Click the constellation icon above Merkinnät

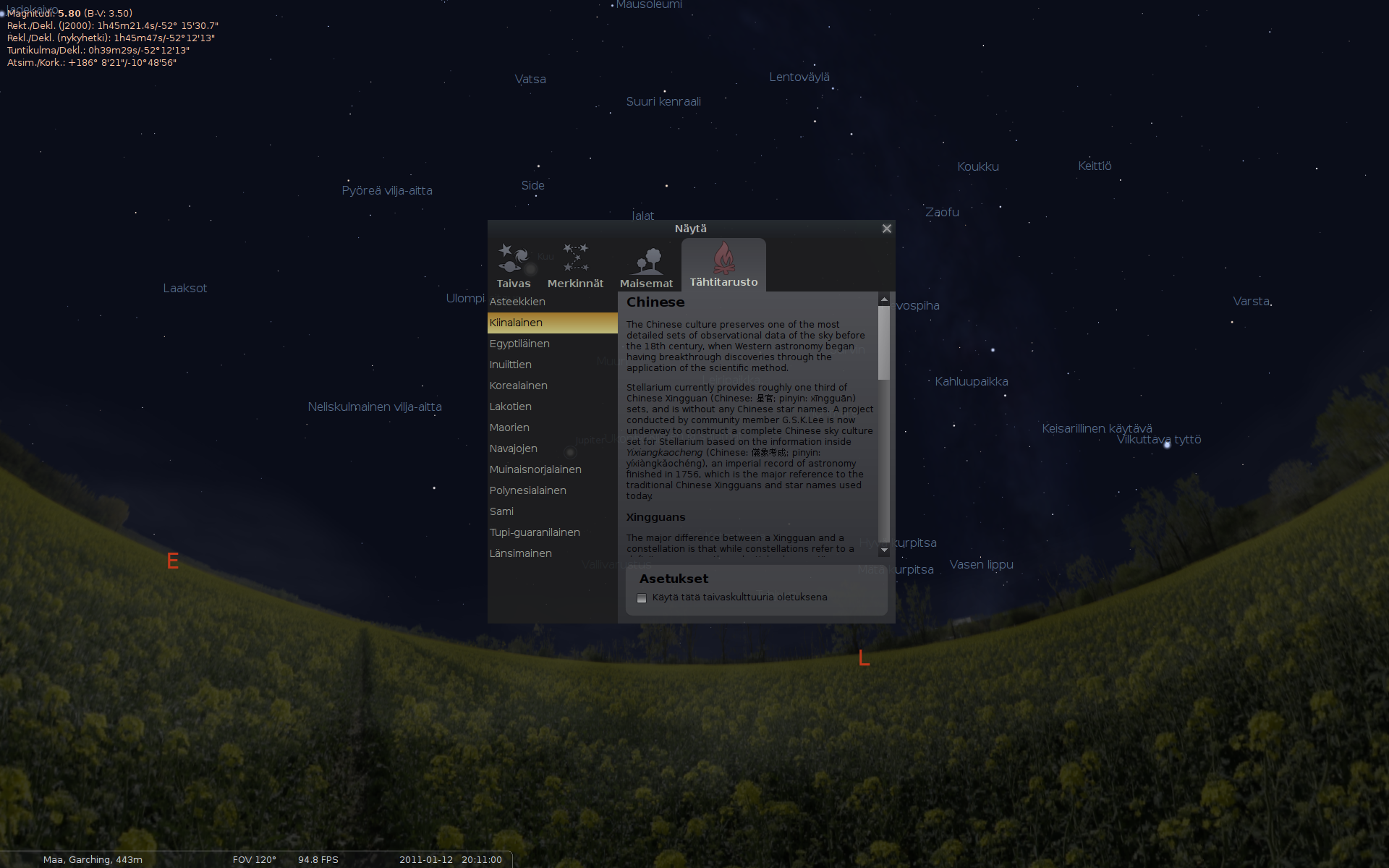[x=576, y=258]
